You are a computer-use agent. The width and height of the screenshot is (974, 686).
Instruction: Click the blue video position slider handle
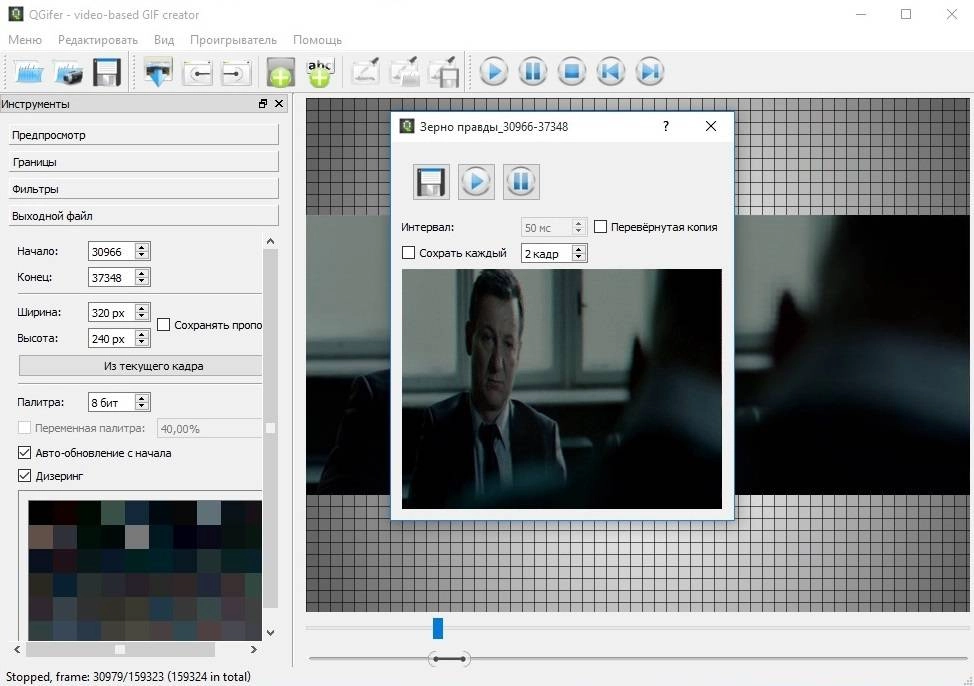pyautogui.click(x=438, y=628)
